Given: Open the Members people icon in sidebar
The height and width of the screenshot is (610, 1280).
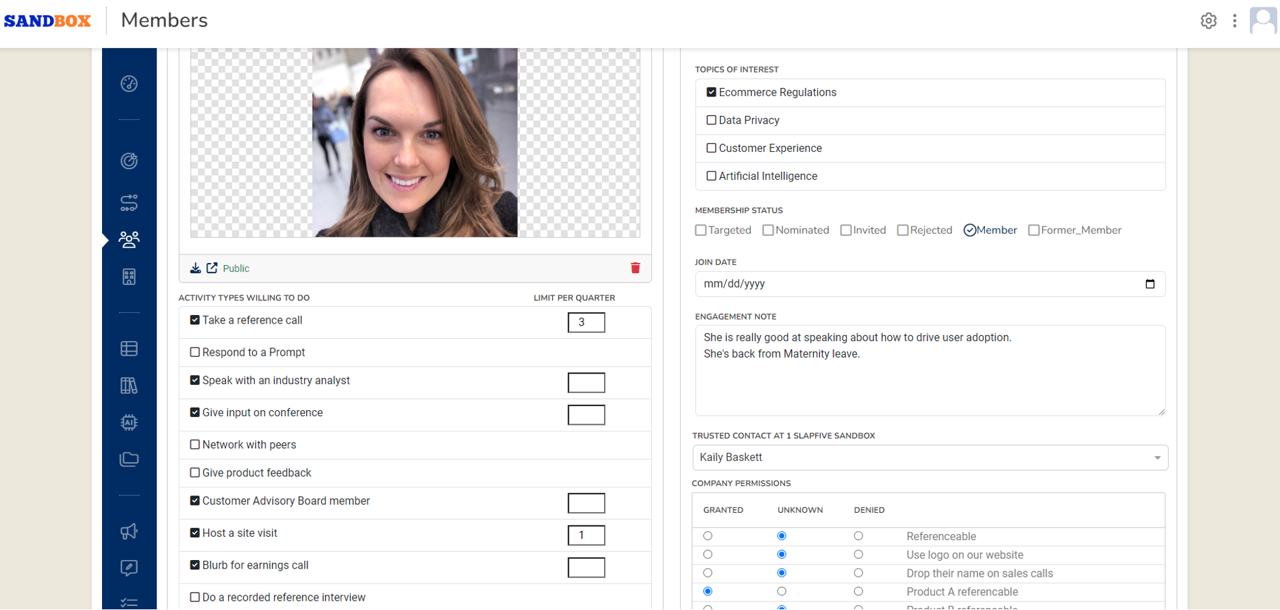Looking at the screenshot, I should point(129,240).
